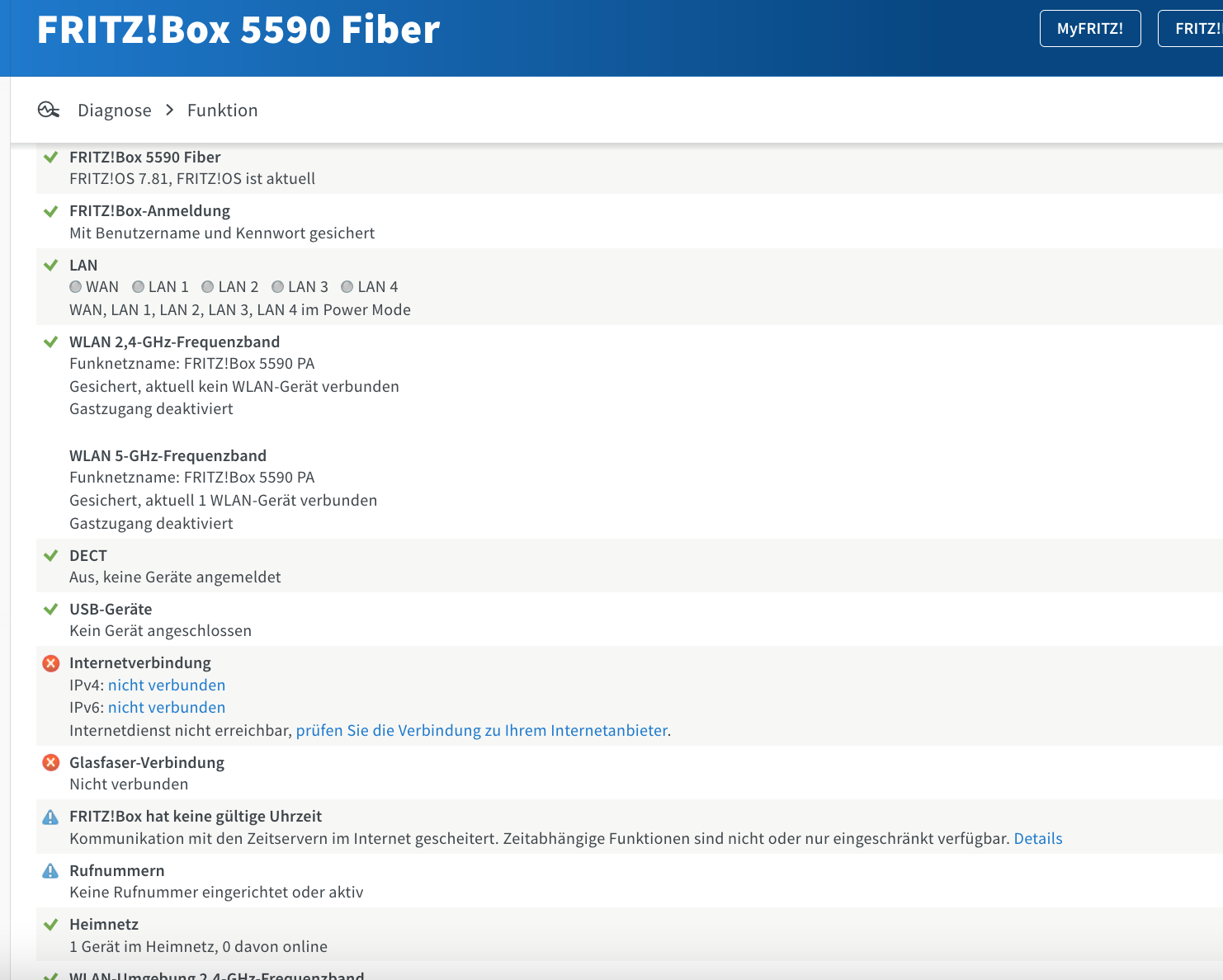Click the red error icon beside Glasfaser-Verbindung
Image resolution: width=1223 pixels, height=980 pixels.
[50, 763]
